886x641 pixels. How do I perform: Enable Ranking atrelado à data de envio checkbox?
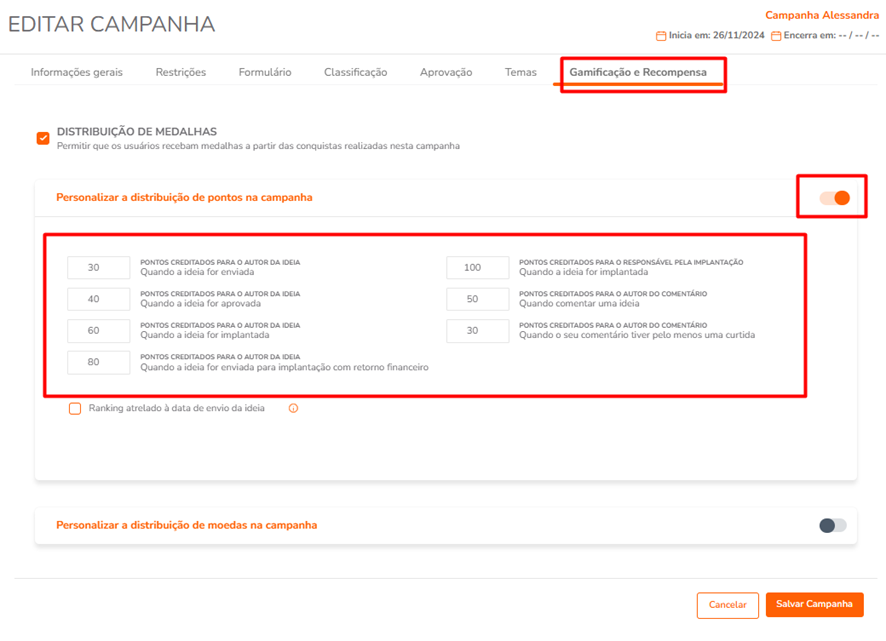[75, 408]
